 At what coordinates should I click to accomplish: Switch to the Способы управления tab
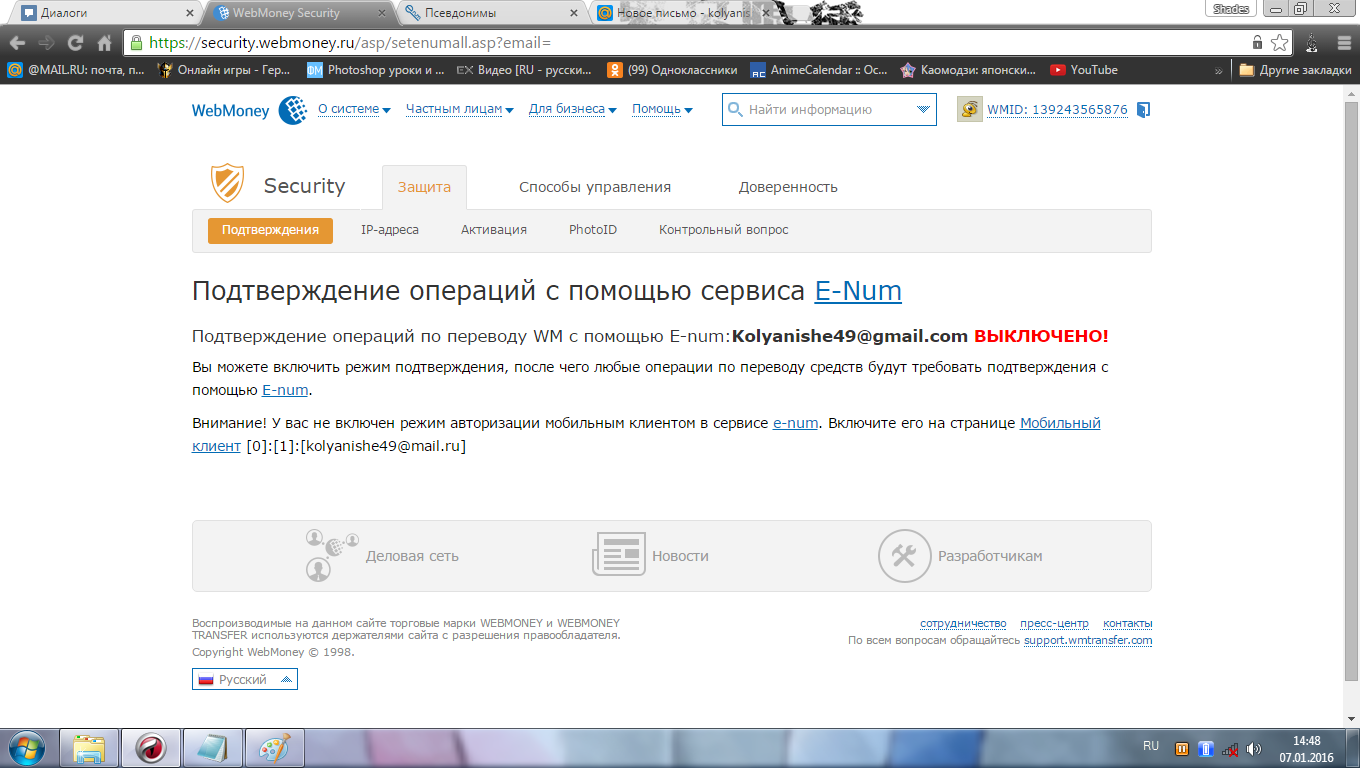(x=595, y=187)
